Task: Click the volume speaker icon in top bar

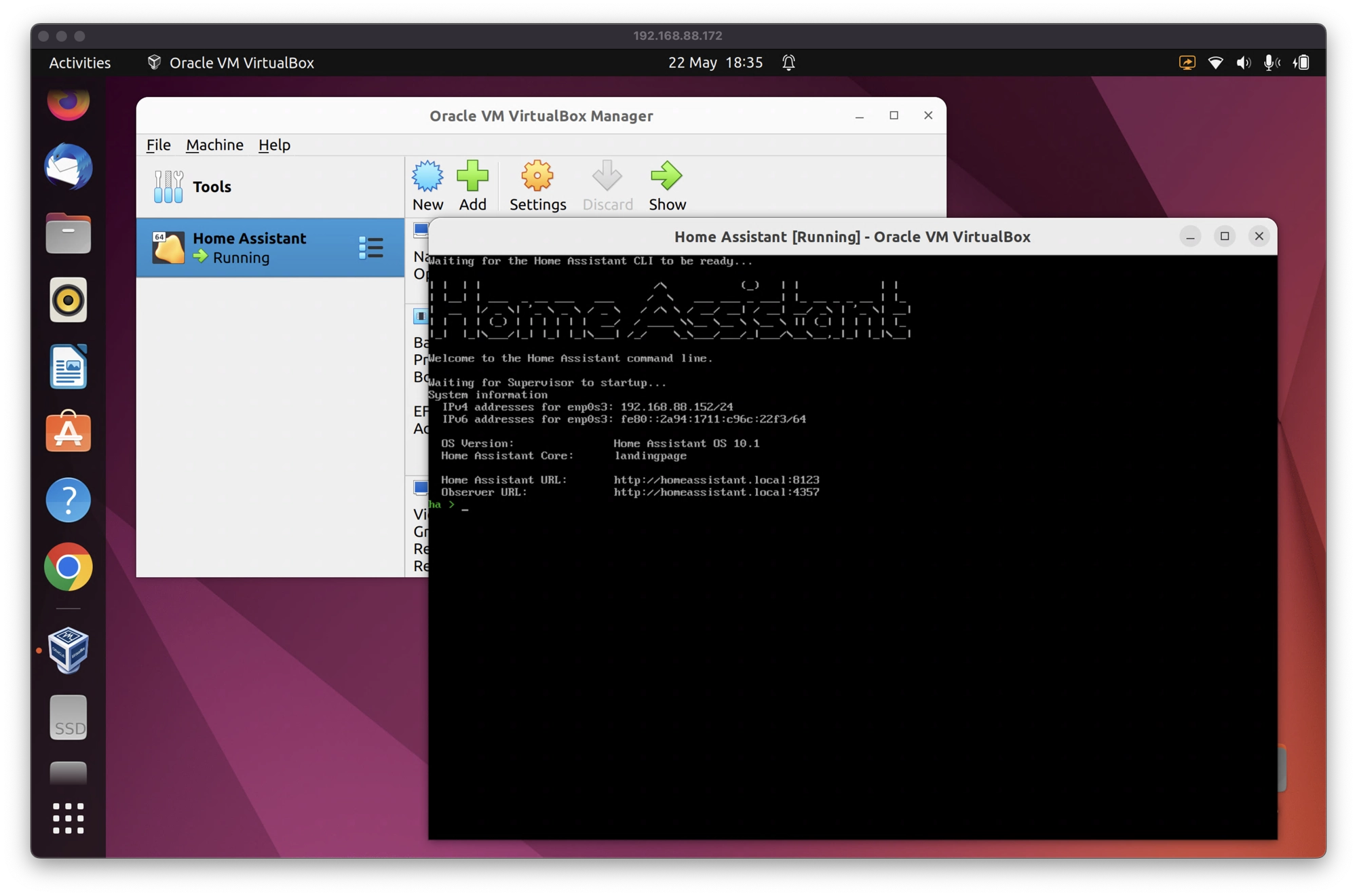Action: click(x=1243, y=62)
